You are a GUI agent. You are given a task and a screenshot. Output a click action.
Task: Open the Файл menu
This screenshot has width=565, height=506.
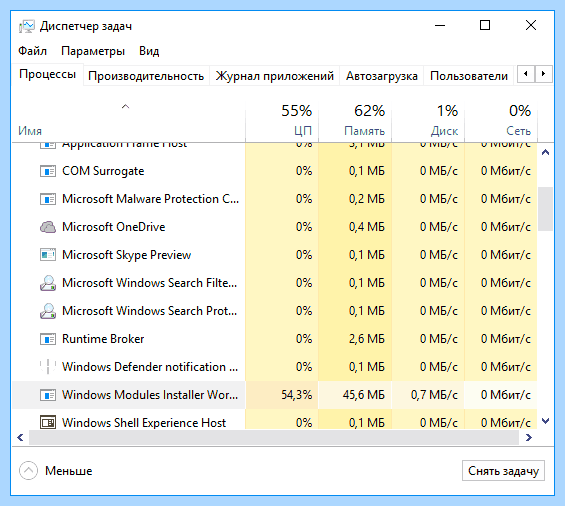32,51
